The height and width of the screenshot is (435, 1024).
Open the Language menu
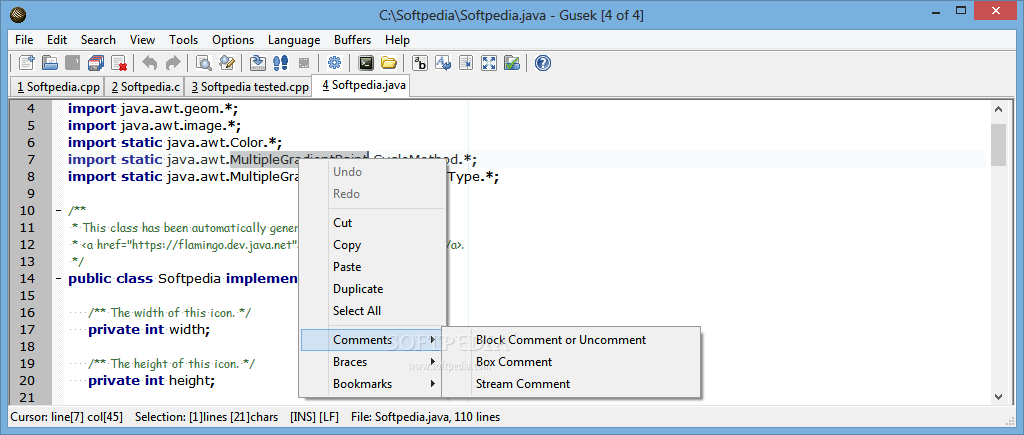coord(294,40)
